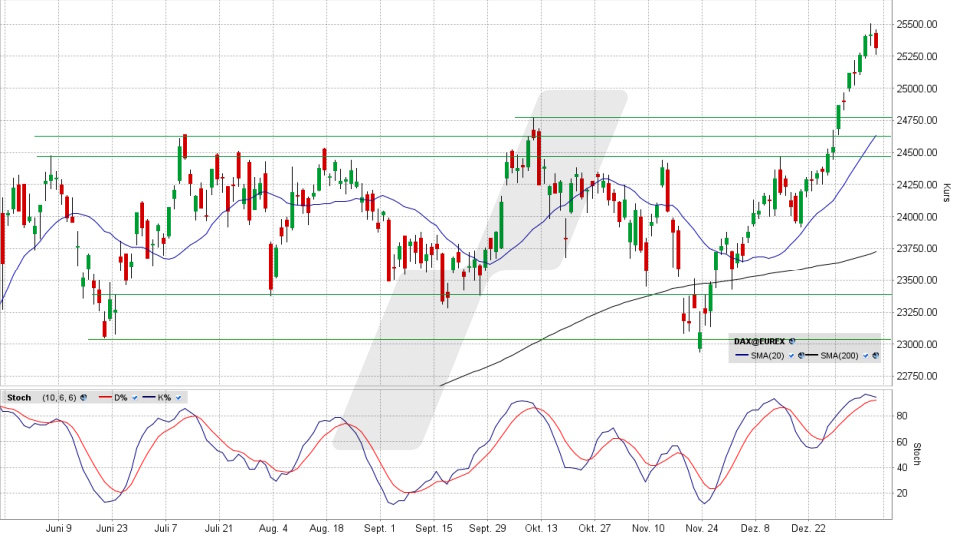Click the Dez. 8 date label
The height and width of the screenshot is (540, 960).
(x=755, y=528)
